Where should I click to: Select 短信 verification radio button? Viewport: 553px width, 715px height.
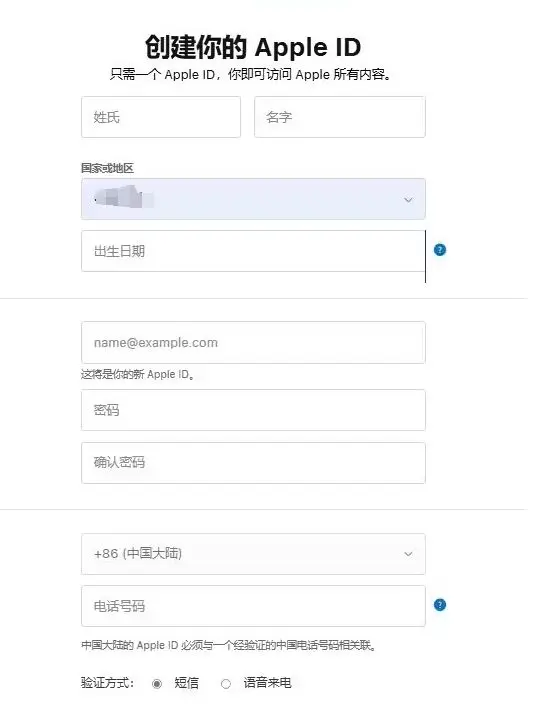[x=157, y=684]
